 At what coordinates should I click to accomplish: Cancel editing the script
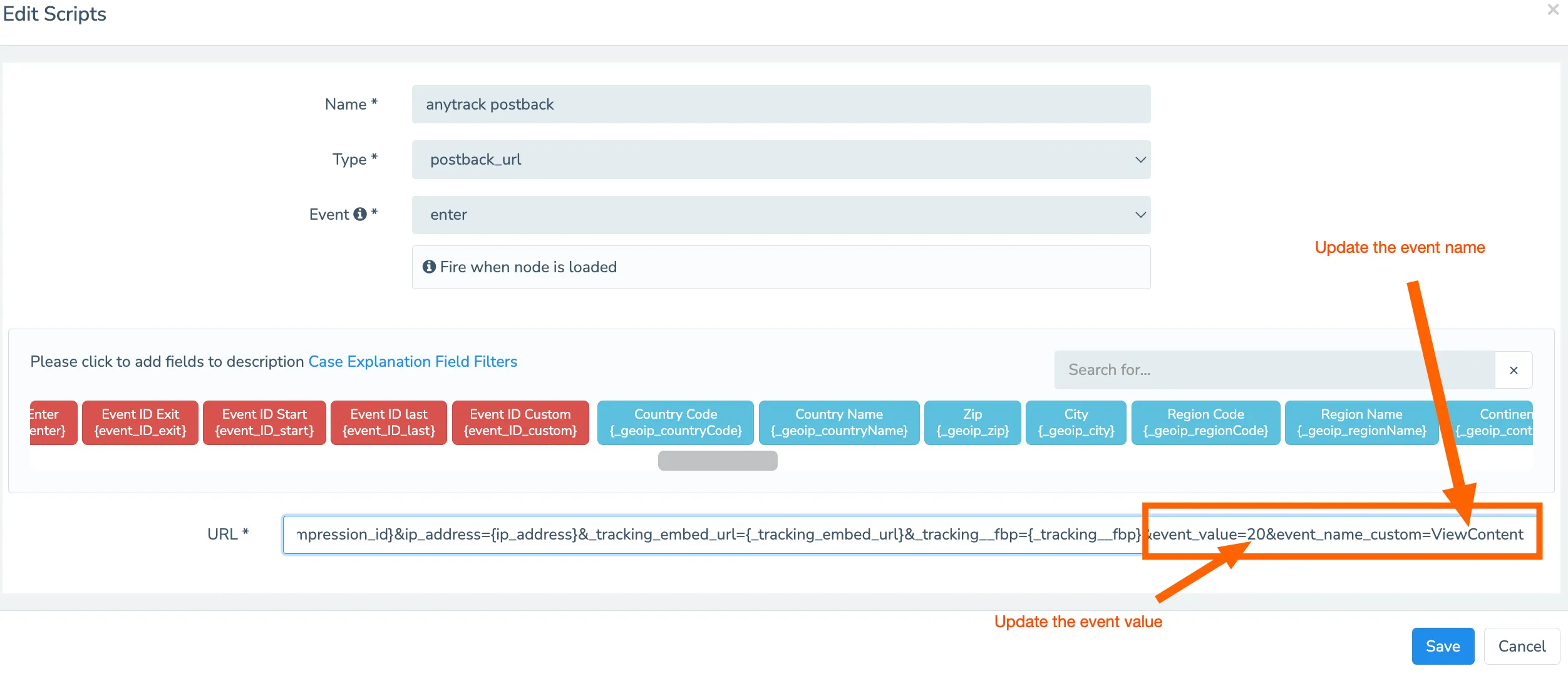1522,646
